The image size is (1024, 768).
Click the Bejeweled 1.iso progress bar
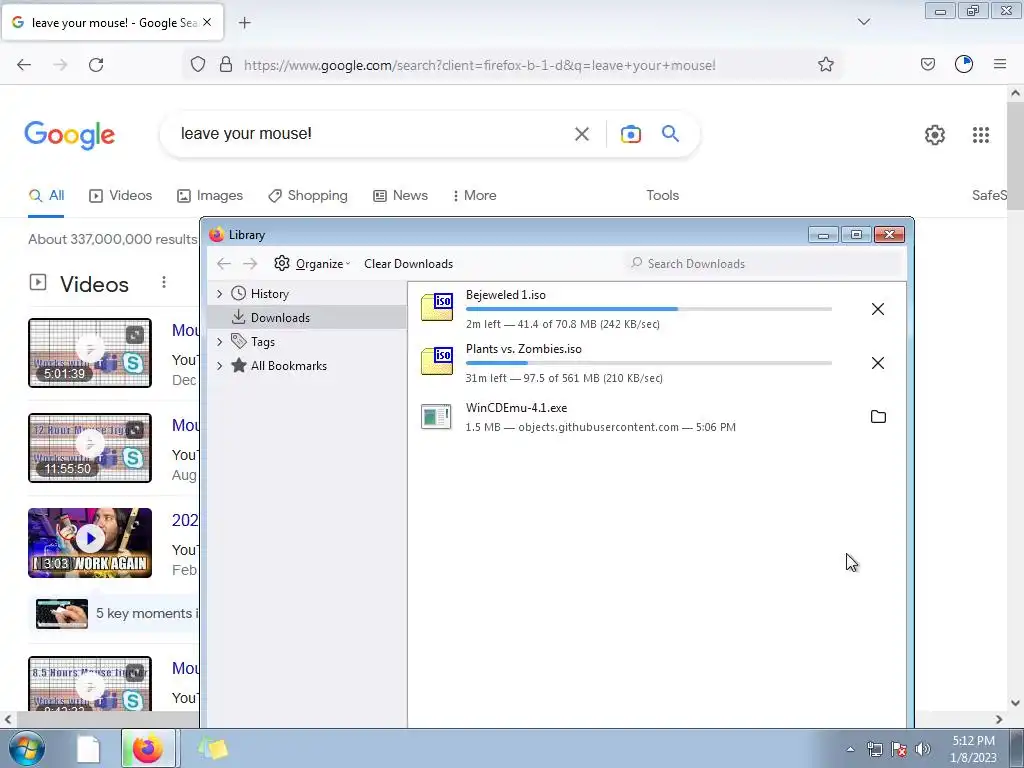click(648, 309)
